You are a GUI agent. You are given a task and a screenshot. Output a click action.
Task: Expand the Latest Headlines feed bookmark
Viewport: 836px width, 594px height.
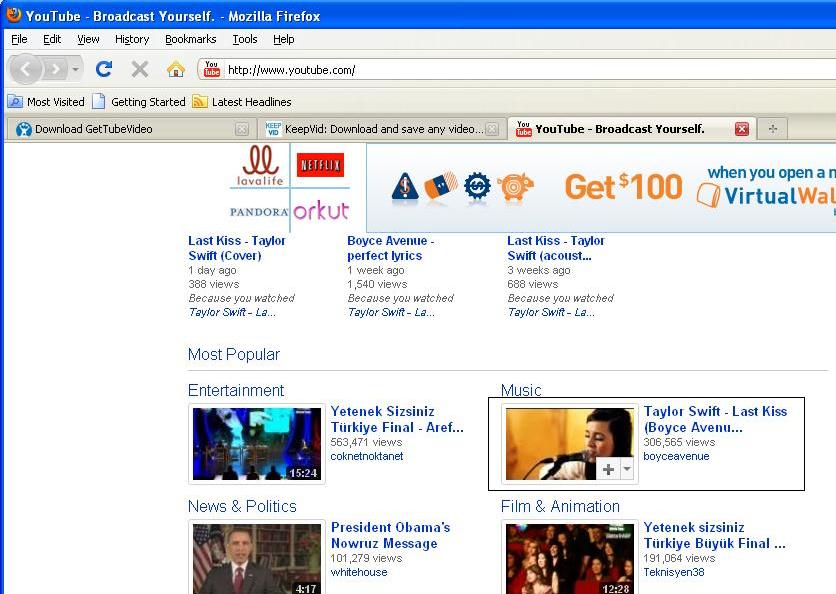click(x=242, y=101)
